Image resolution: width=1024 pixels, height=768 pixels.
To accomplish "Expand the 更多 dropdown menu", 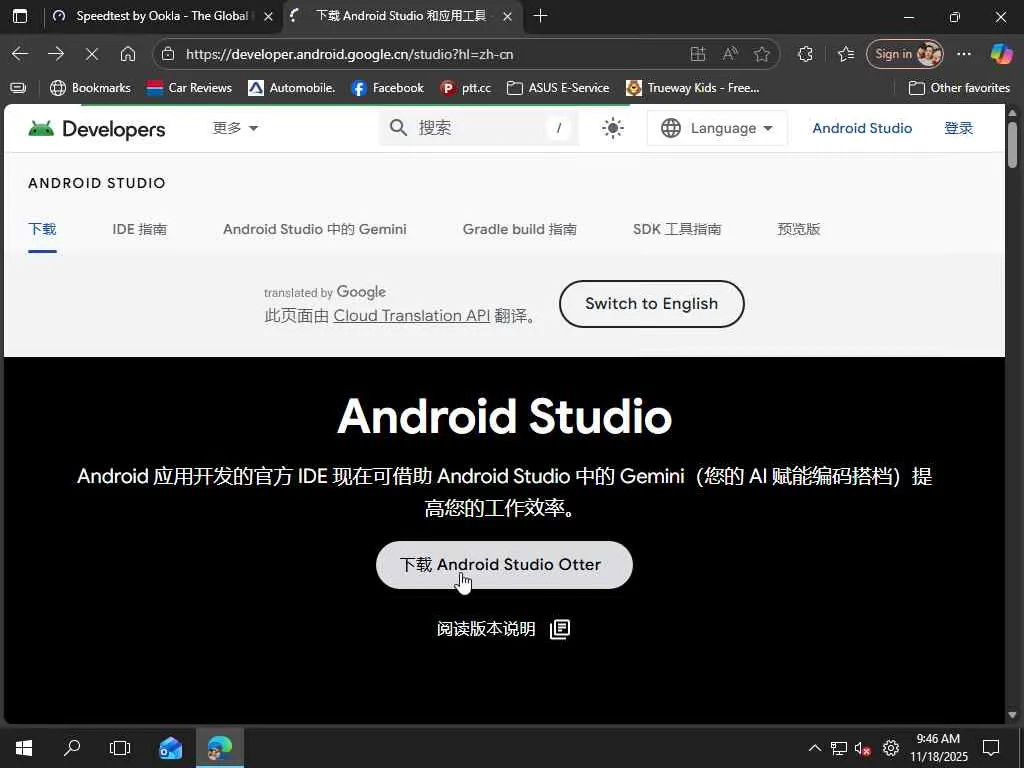I will click(235, 128).
